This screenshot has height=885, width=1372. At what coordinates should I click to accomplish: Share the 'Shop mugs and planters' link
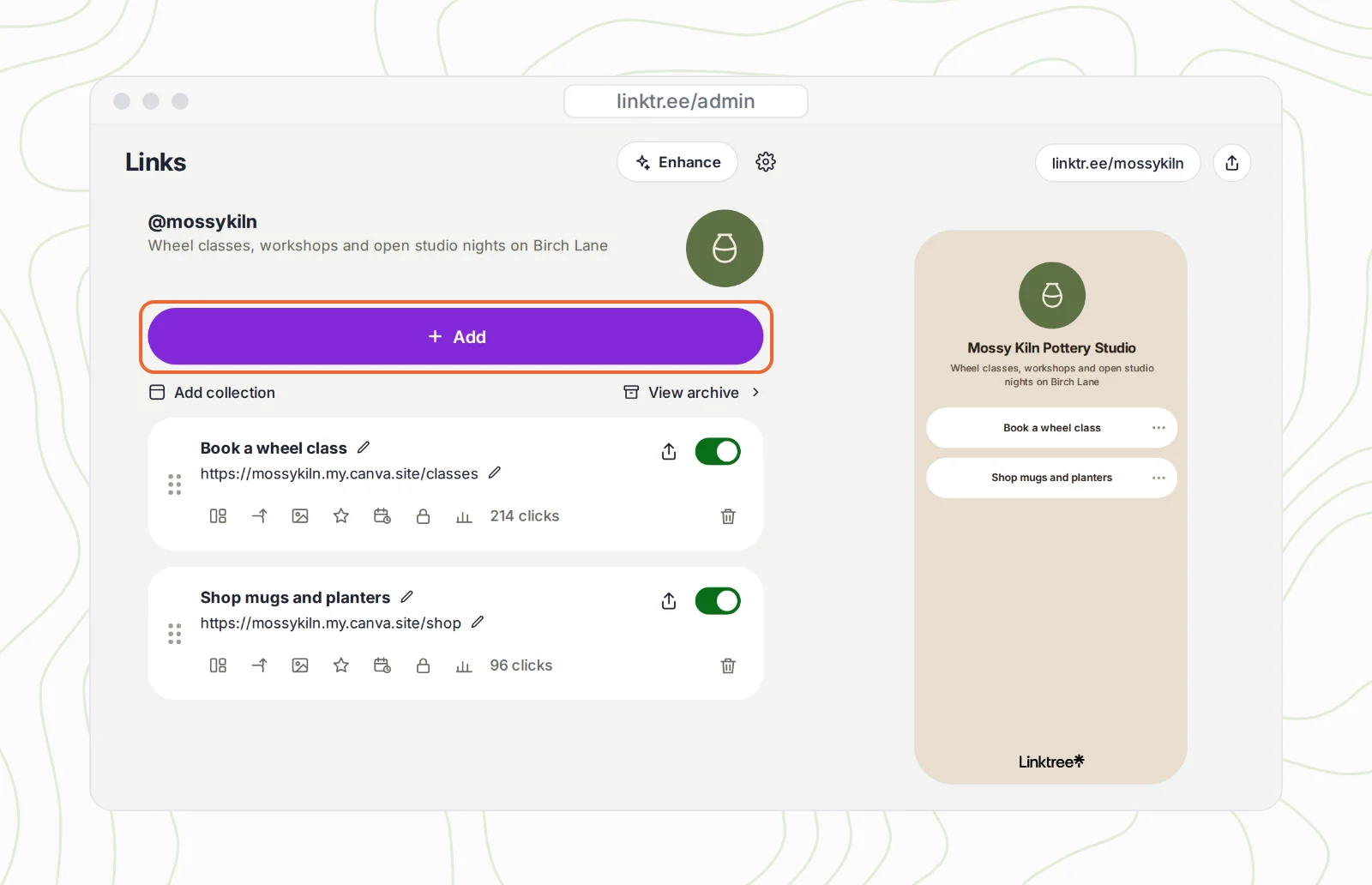(669, 601)
